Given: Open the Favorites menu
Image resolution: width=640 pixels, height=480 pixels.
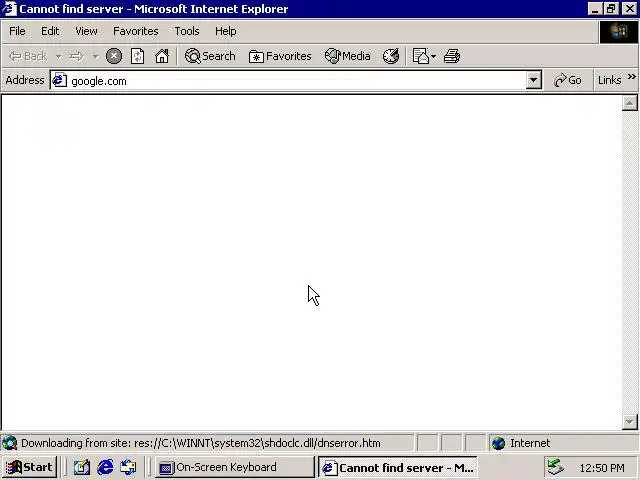Looking at the screenshot, I should pyautogui.click(x=136, y=31).
